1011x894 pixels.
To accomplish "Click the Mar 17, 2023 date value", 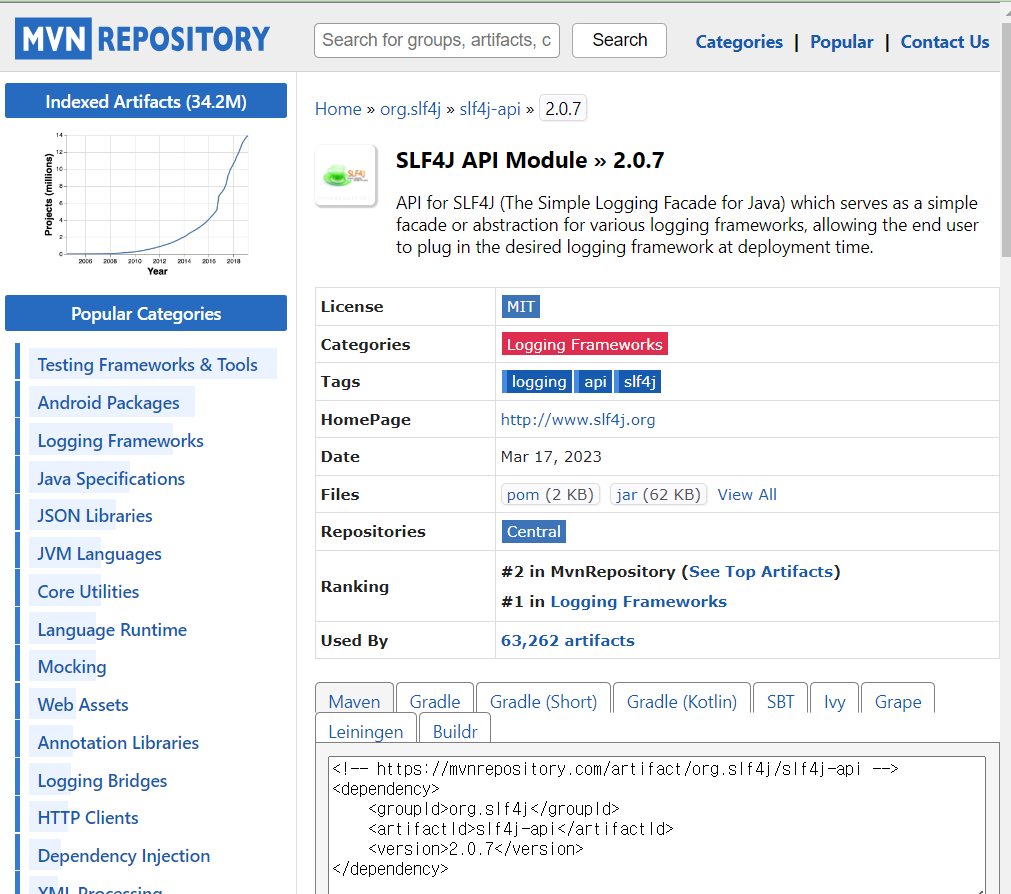I will click(x=551, y=457).
